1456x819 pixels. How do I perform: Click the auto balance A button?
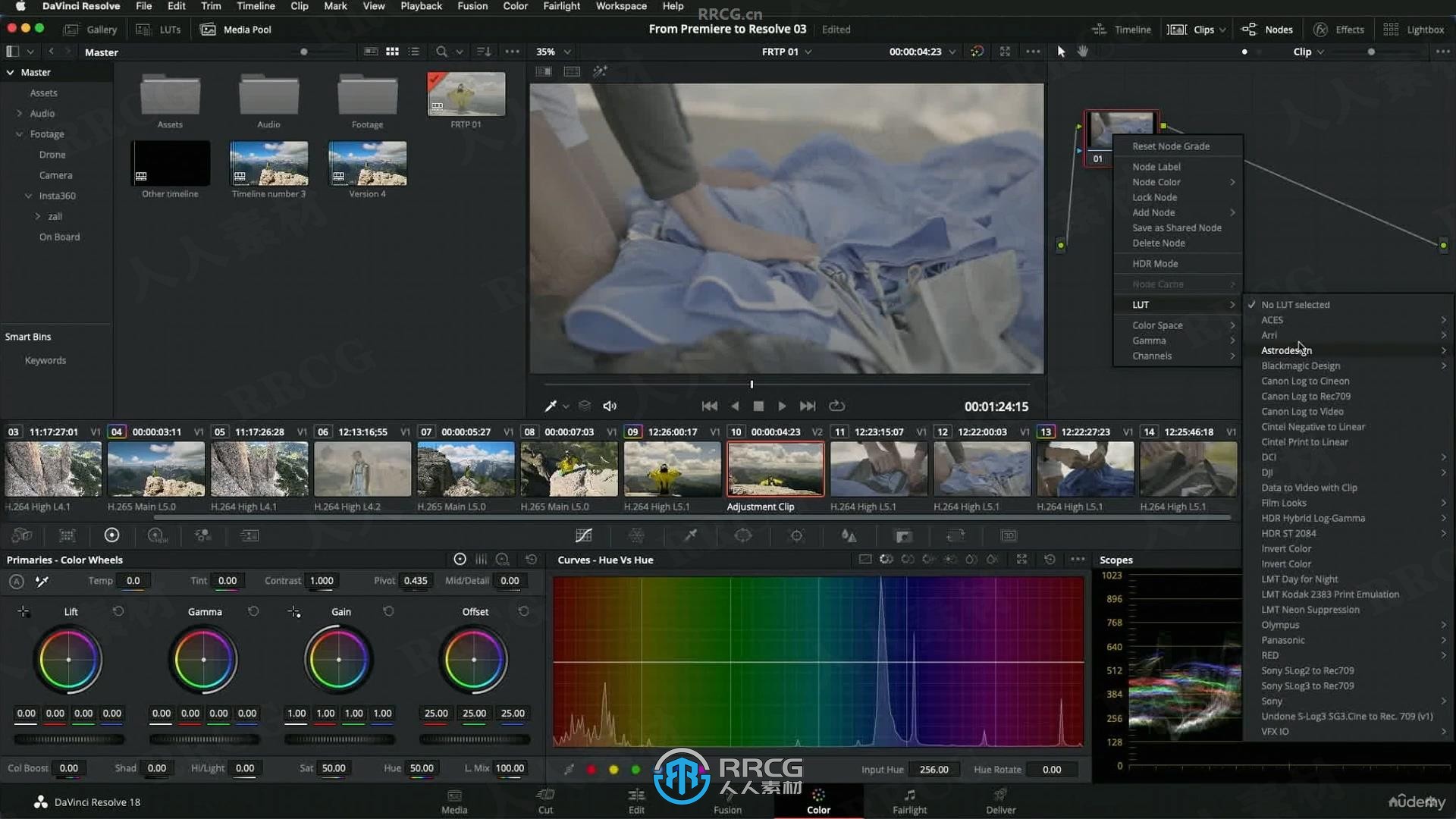(x=17, y=581)
